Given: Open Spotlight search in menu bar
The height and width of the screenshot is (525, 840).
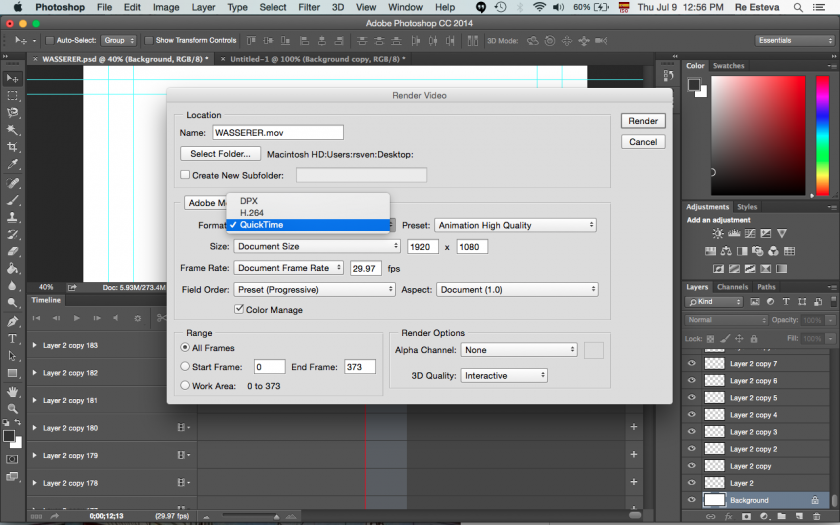Looking at the screenshot, I should coord(798,8).
